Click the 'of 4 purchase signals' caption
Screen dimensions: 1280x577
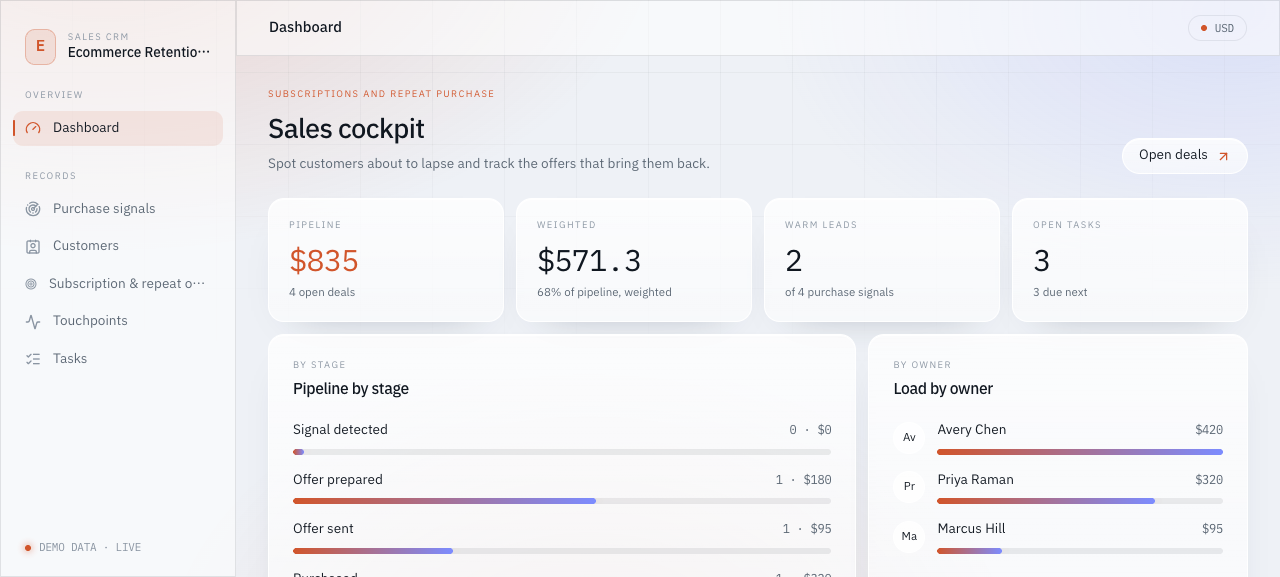point(839,293)
